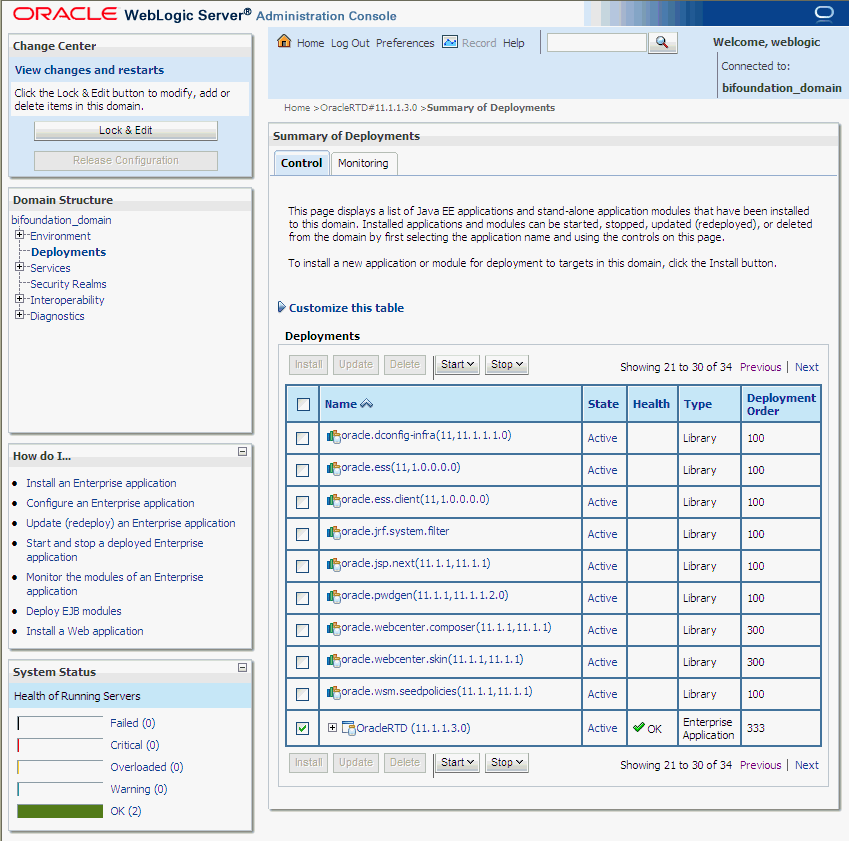Image resolution: width=849 pixels, height=841 pixels.
Task: Click the search magnifier icon
Action: [x=664, y=43]
